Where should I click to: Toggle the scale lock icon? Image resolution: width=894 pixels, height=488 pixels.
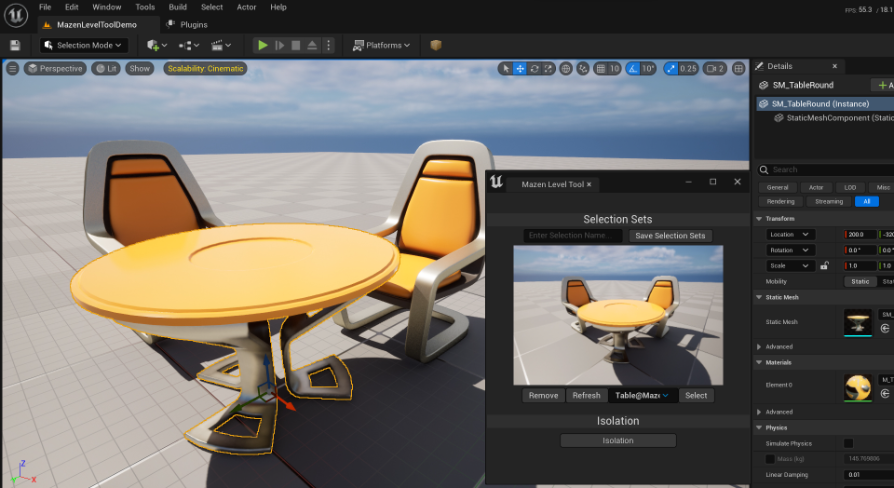[824, 266]
